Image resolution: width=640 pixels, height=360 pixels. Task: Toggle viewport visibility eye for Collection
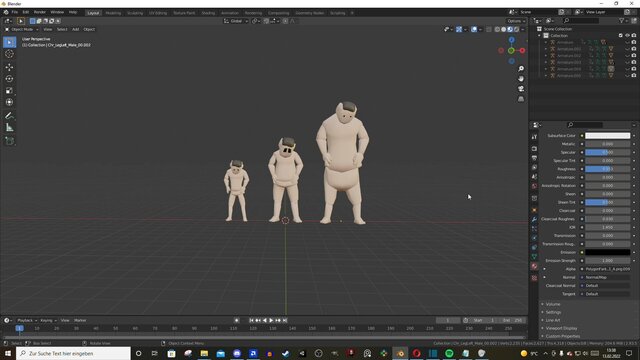[x=627, y=36]
